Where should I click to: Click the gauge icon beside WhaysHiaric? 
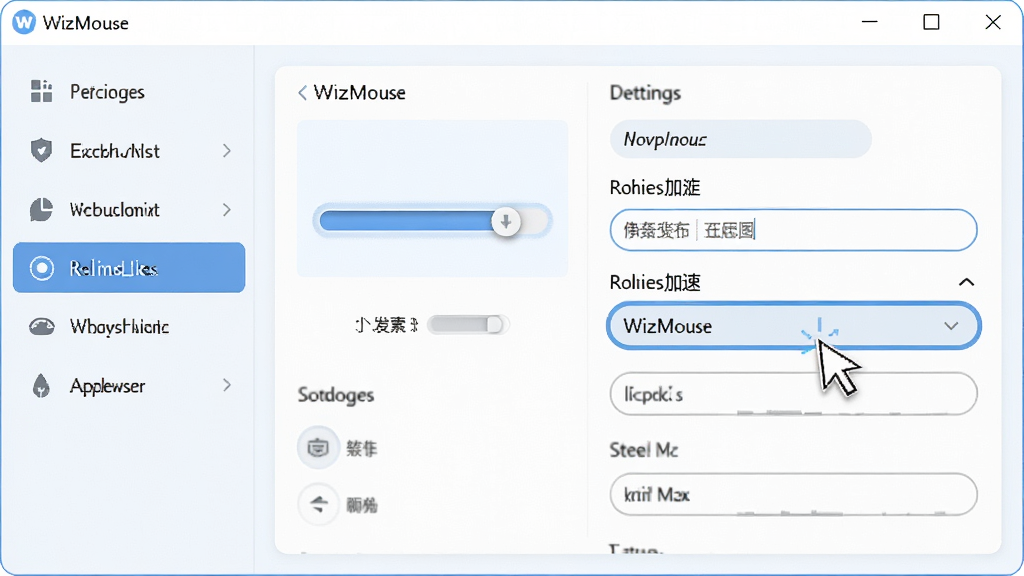41,326
